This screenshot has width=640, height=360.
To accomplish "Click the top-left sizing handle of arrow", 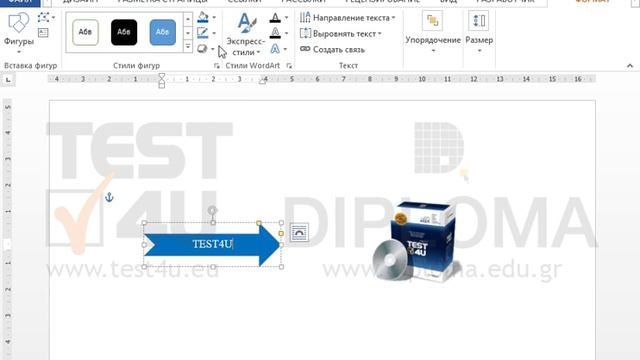I will pyautogui.click(x=144, y=223).
